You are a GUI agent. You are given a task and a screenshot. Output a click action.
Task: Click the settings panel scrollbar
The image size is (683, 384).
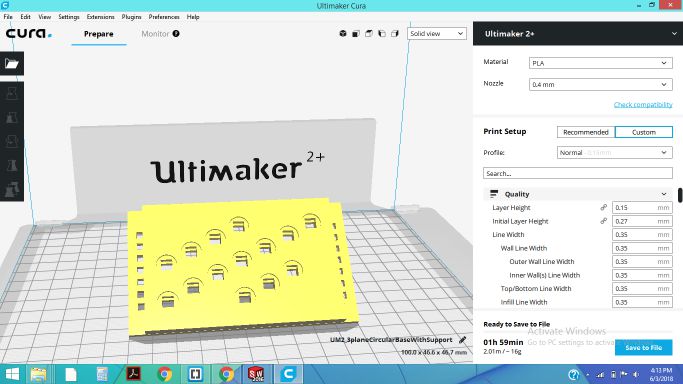point(680,195)
